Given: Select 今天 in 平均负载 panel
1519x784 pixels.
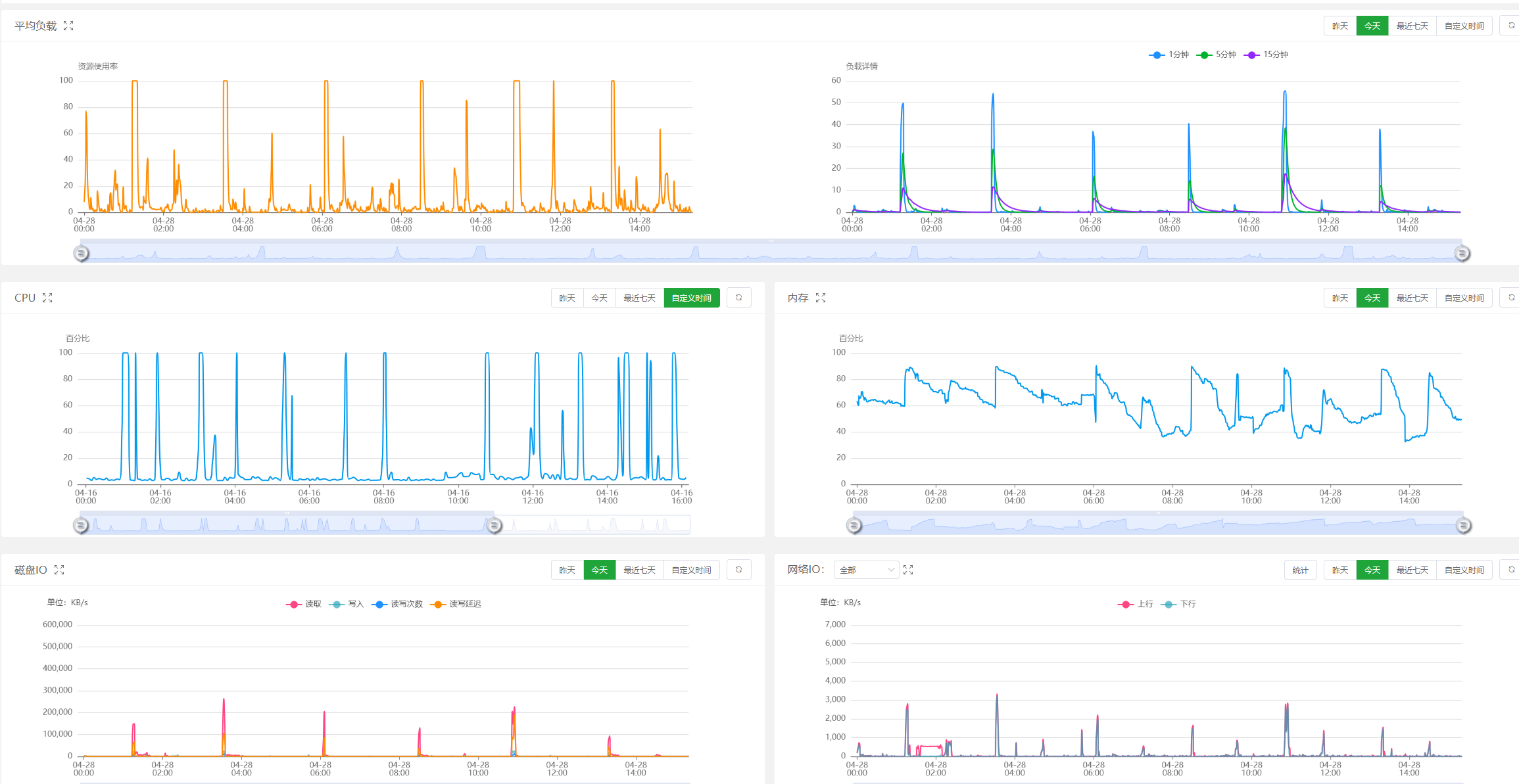Looking at the screenshot, I should 1372,26.
